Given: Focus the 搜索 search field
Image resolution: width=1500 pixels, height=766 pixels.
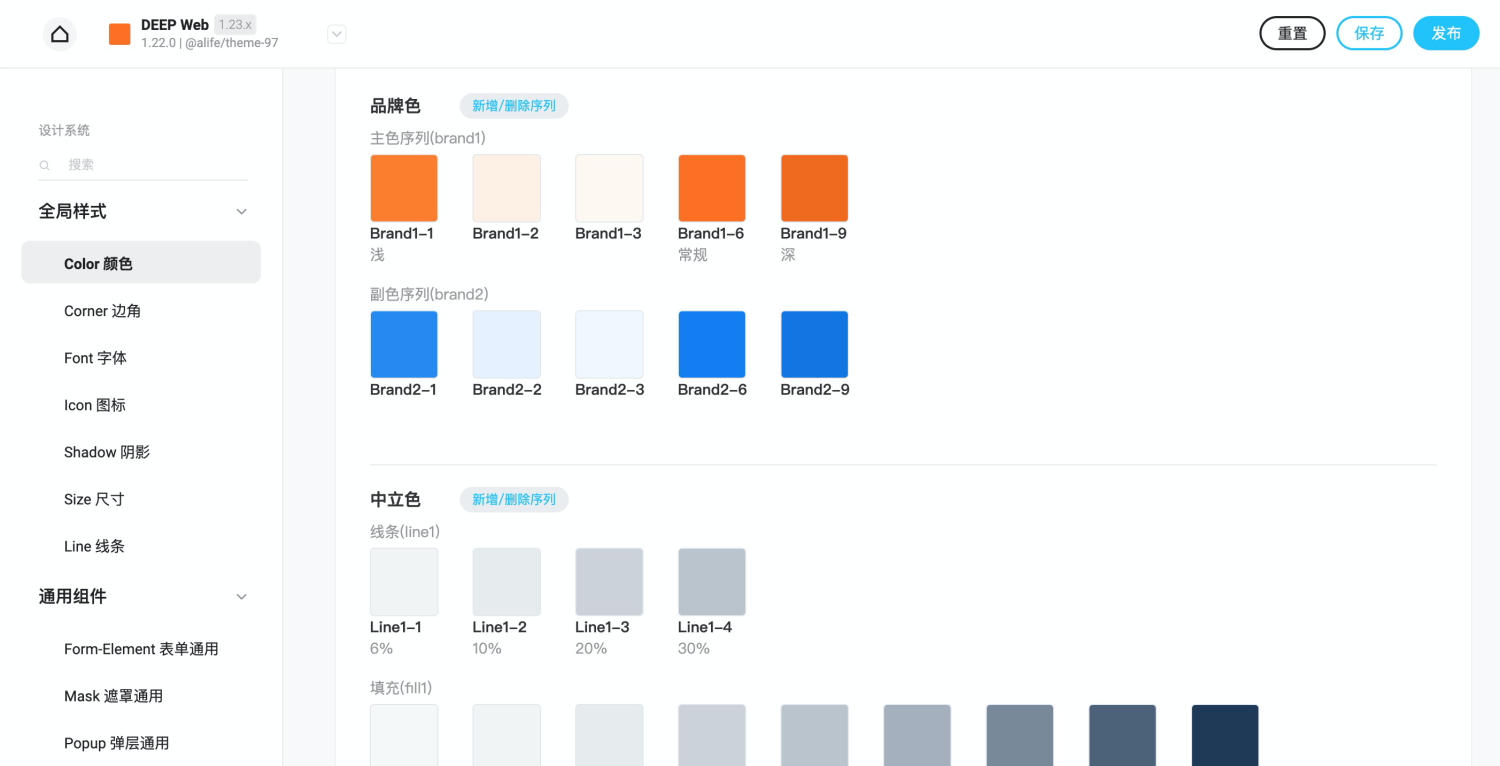Looking at the screenshot, I should click(150, 165).
